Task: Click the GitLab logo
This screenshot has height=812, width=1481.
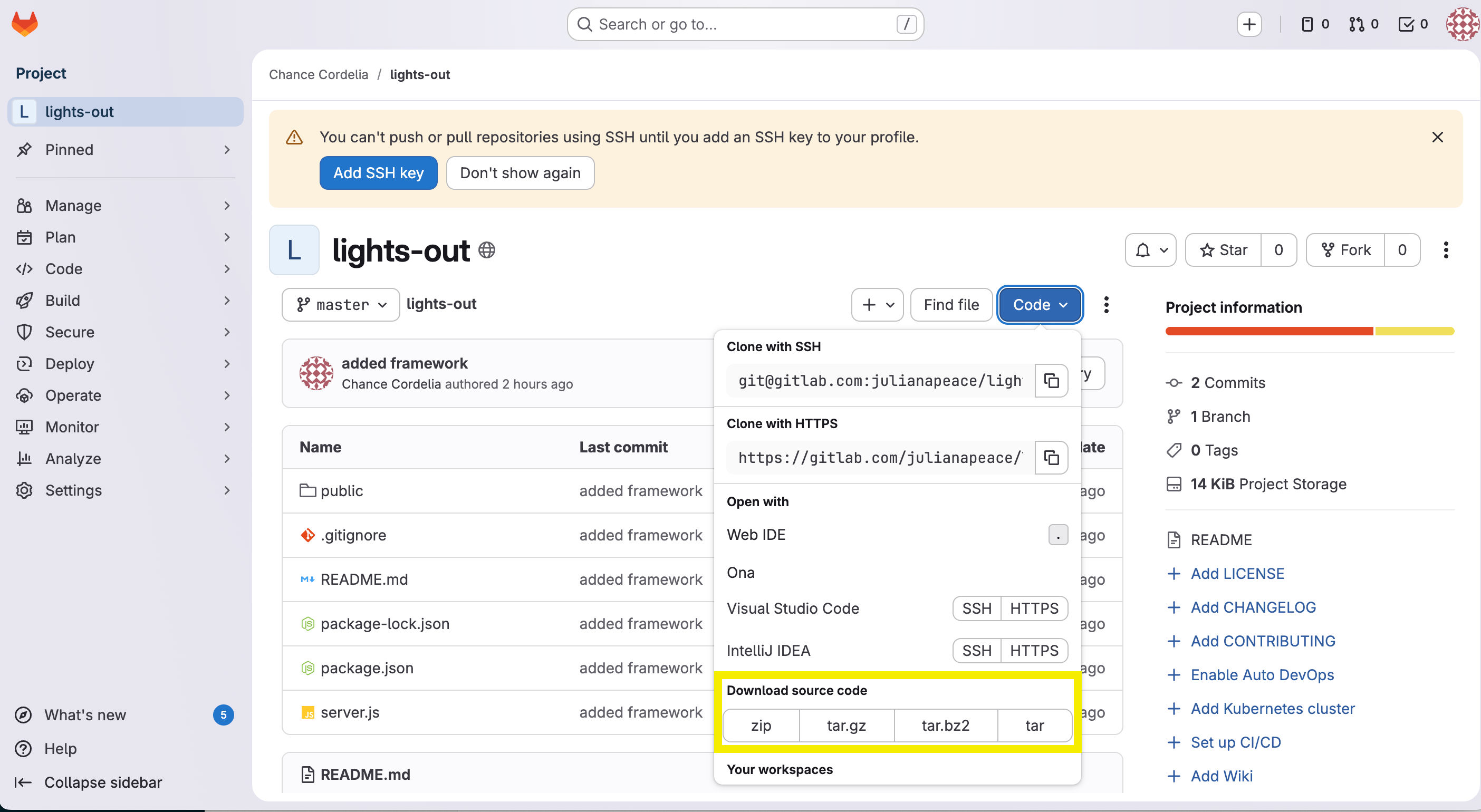Action: [24, 24]
